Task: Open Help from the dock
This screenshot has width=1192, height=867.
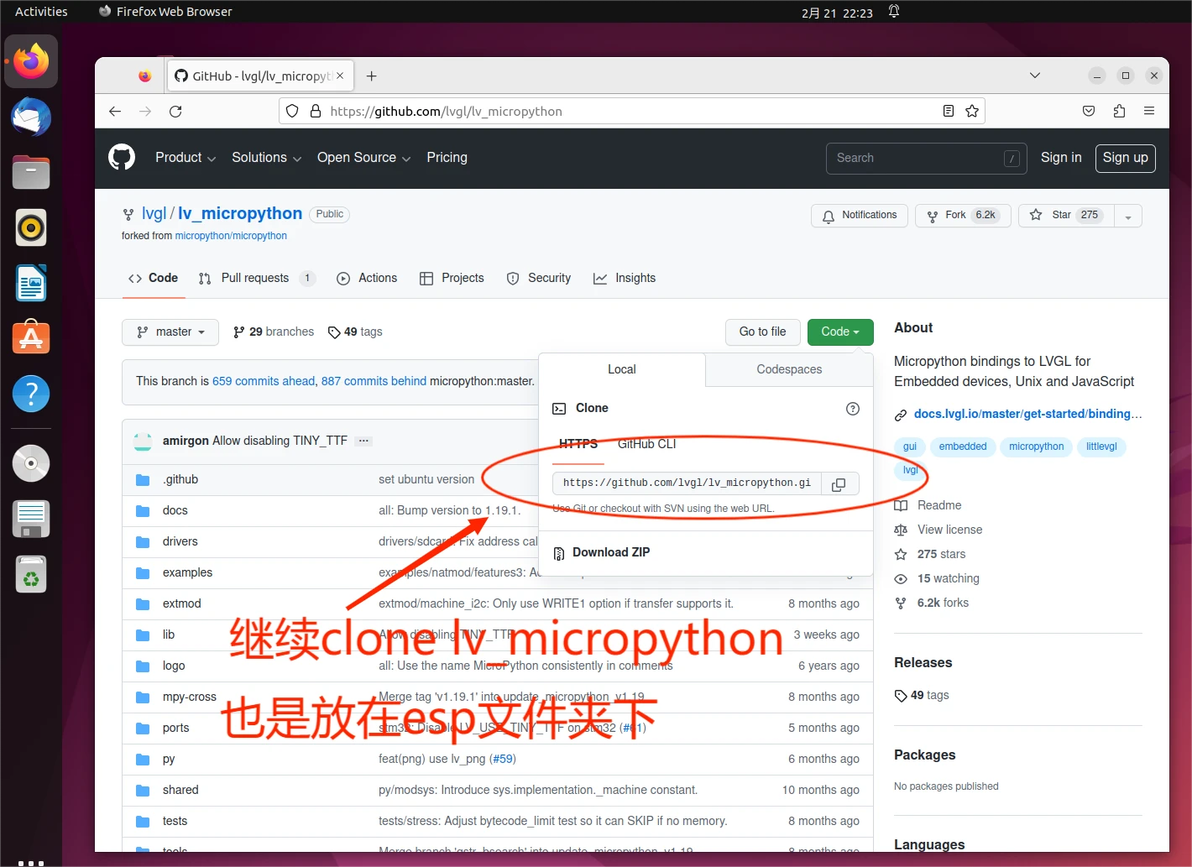Action: point(31,394)
